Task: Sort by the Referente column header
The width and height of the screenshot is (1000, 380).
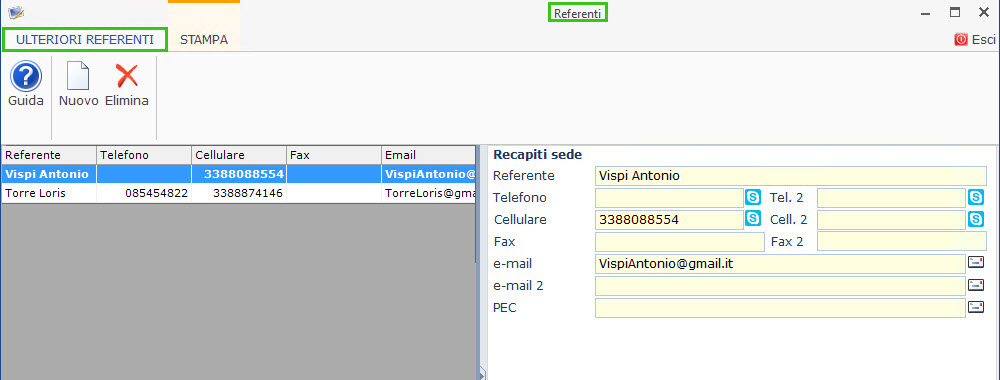Action: click(x=49, y=155)
